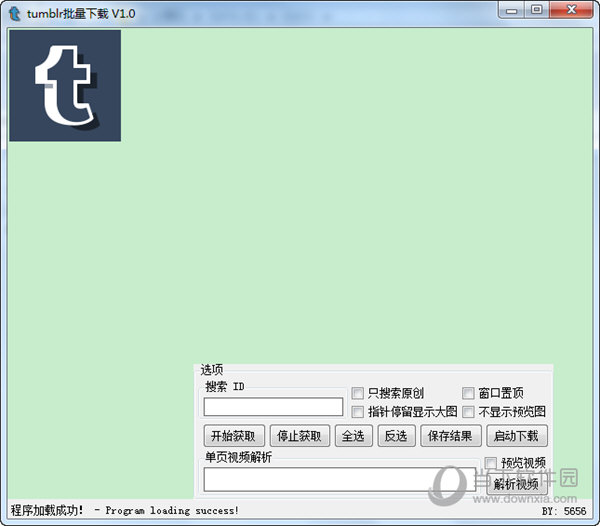Enable the 只搜索原创 checkbox
This screenshot has width=600, height=526.
pyautogui.click(x=357, y=393)
